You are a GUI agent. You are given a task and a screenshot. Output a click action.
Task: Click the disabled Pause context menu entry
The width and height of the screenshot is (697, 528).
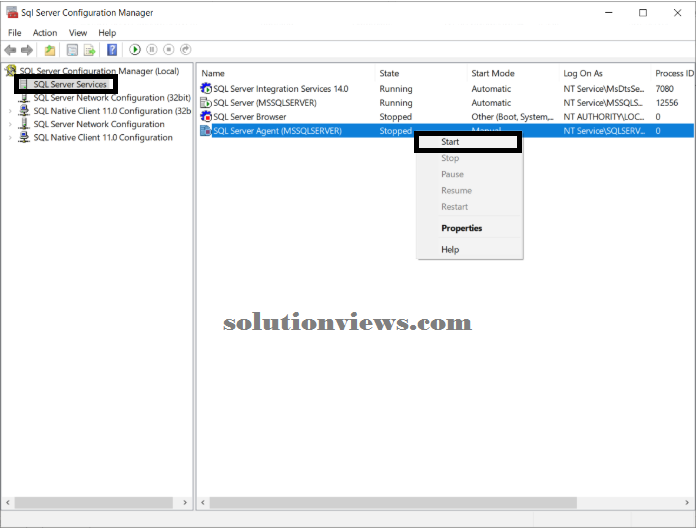pos(469,174)
